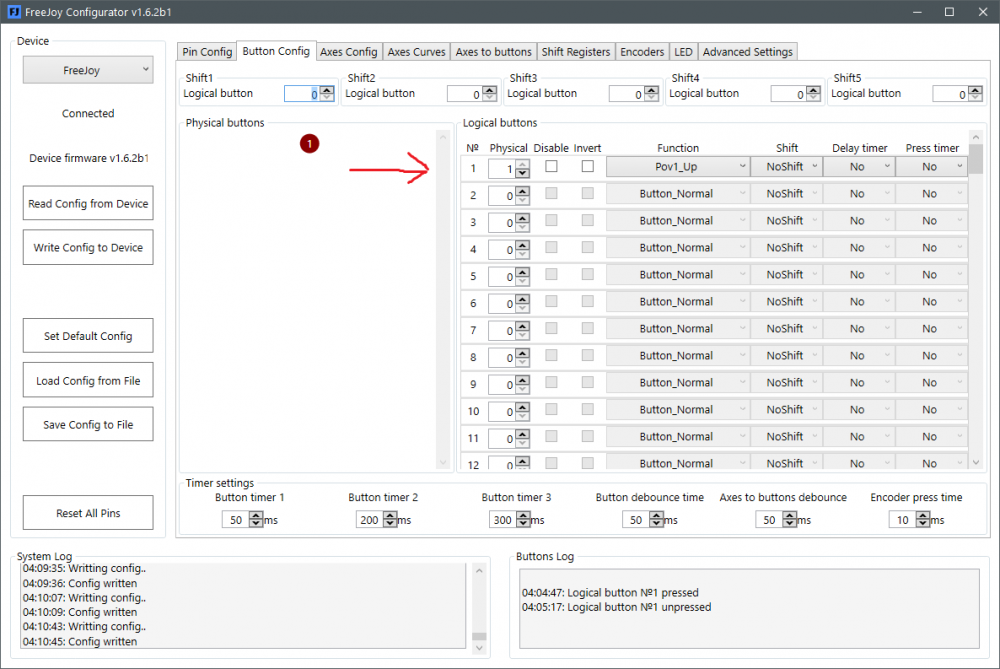This screenshot has width=1000, height=669.
Task: Click the FreeJoy app icon in title bar
Action: [14, 12]
